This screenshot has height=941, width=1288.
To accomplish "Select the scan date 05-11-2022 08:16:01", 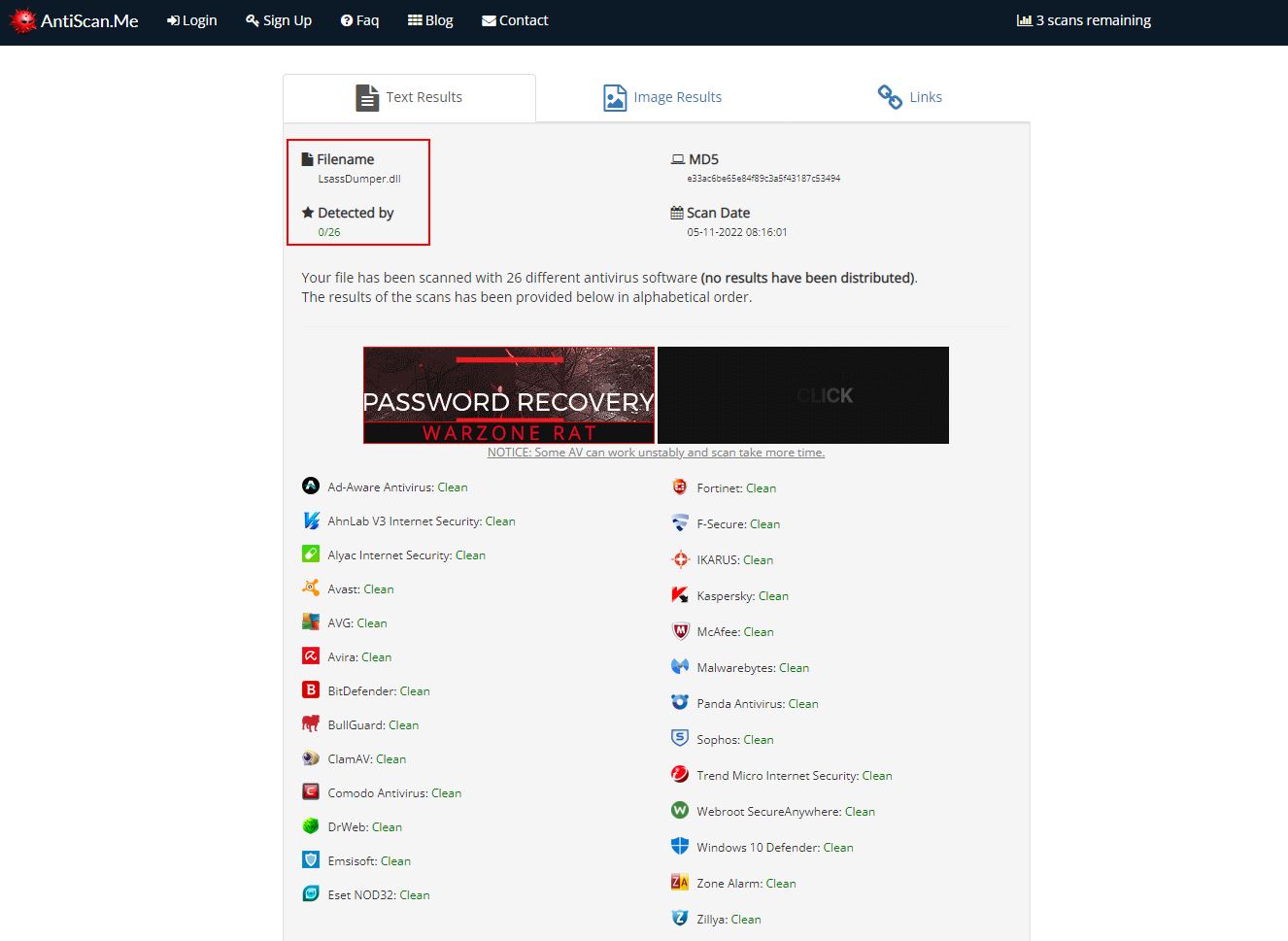I will [737, 232].
